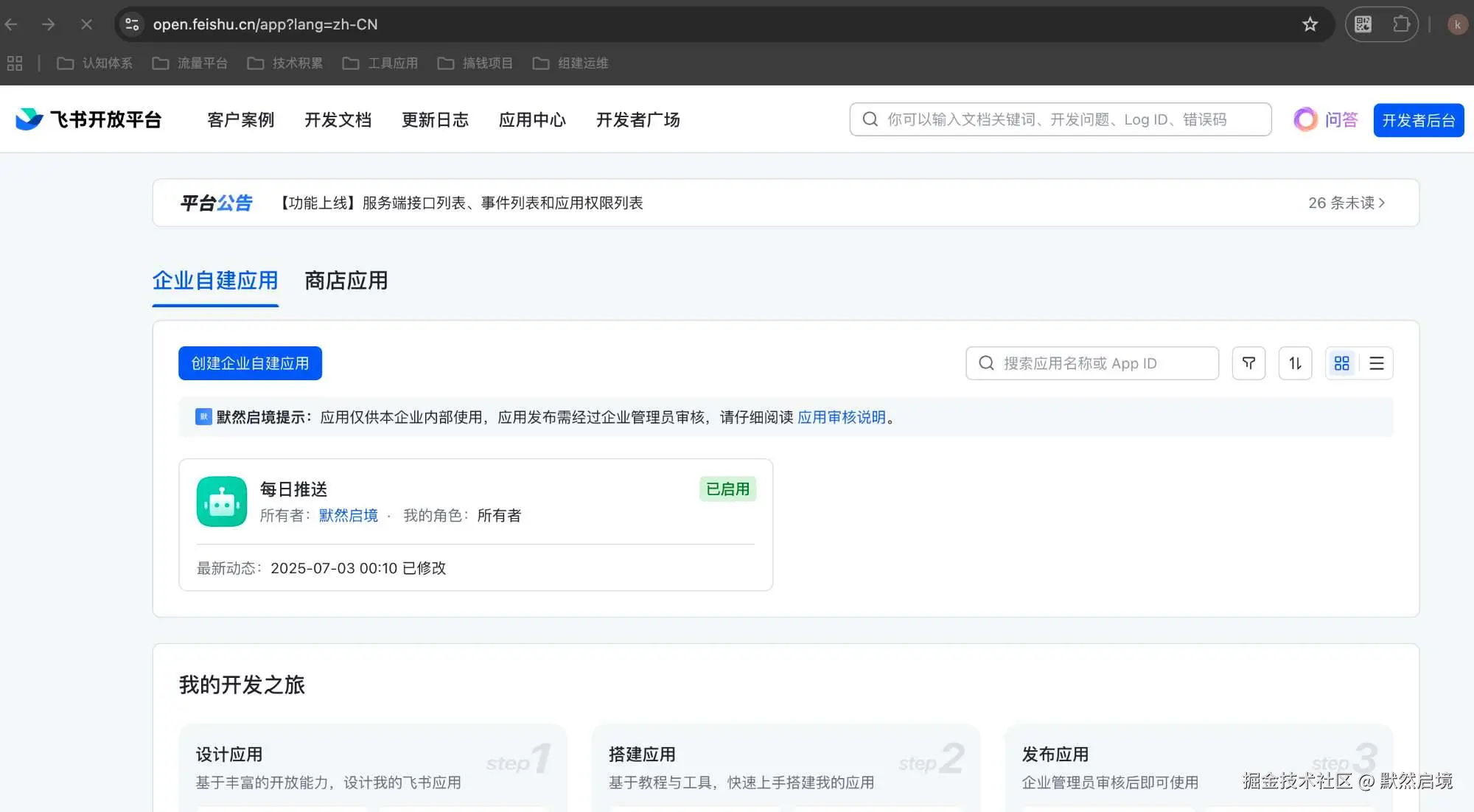
Task: Click the 飞书开放平台 logo
Action: pyautogui.click(x=88, y=119)
